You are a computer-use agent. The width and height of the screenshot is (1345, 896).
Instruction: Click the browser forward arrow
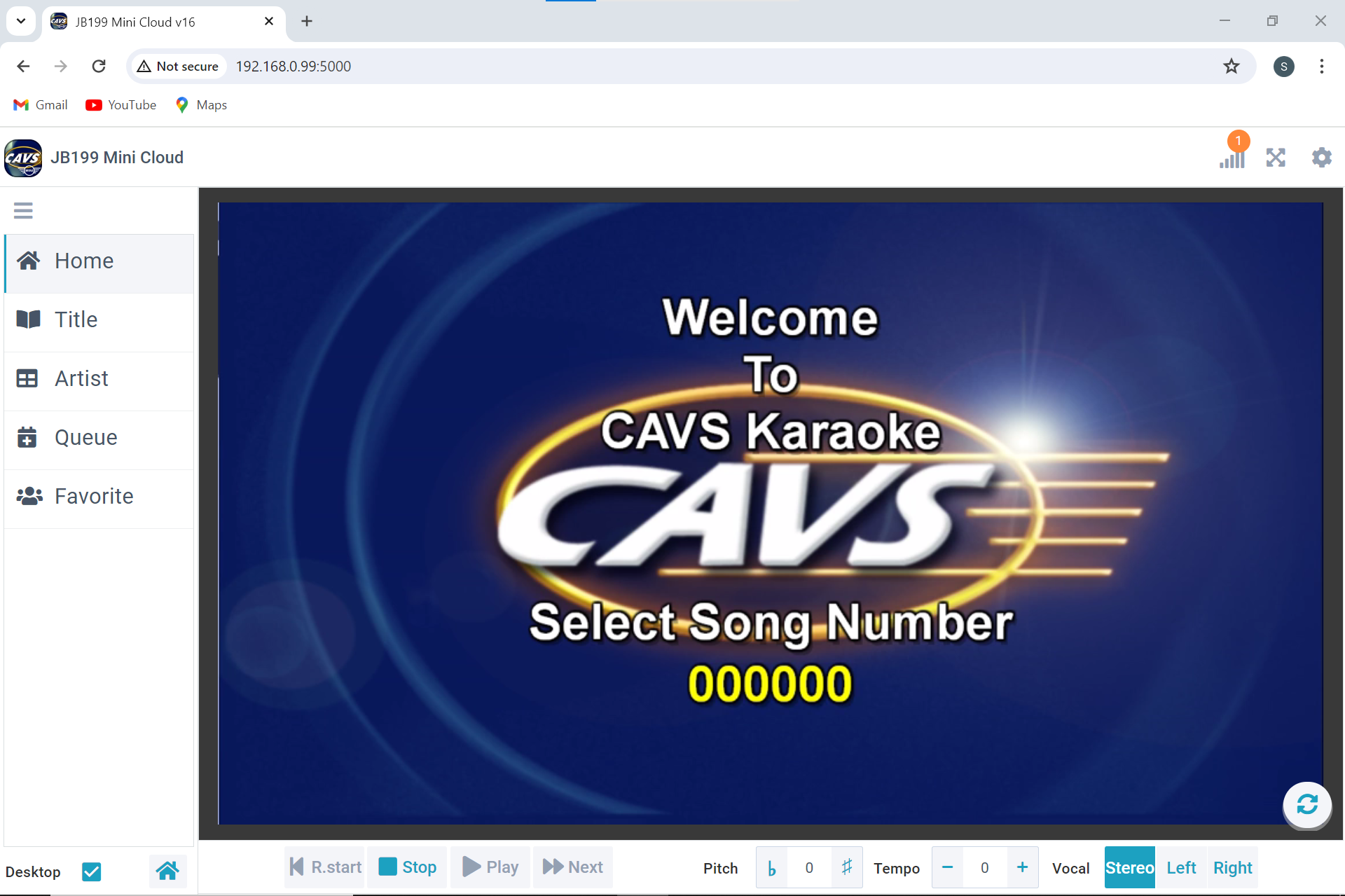click(61, 66)
